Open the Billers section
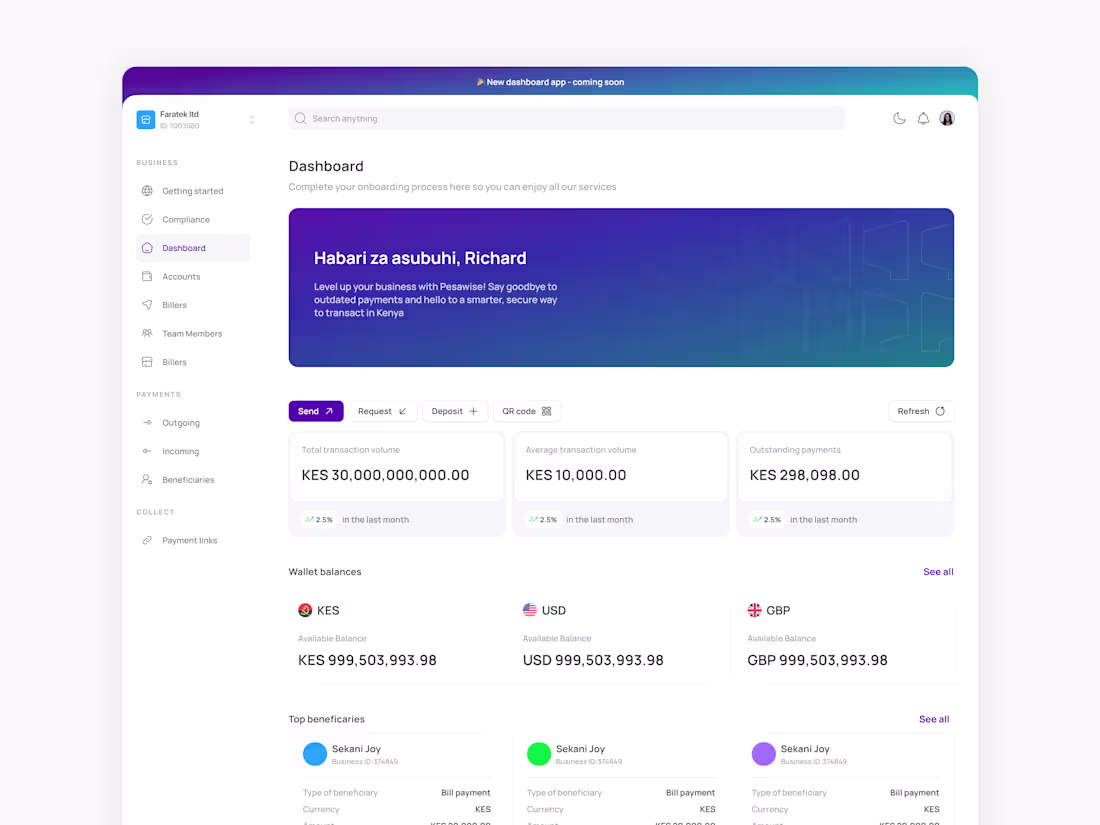Image resolution: width=1100 pixels, height=825 pixels. point(176,304)
